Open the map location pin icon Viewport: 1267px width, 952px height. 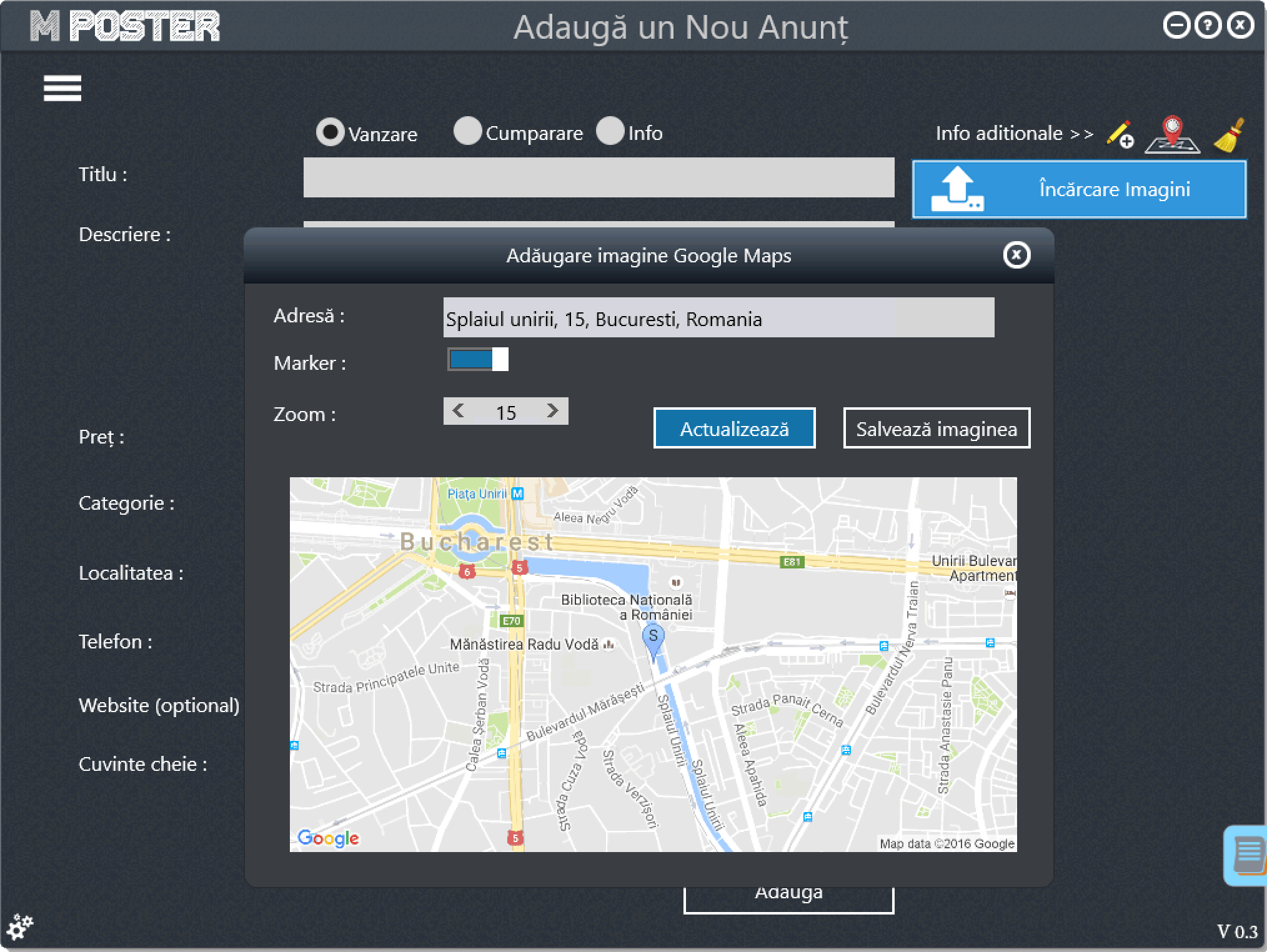pos(1172,134)
